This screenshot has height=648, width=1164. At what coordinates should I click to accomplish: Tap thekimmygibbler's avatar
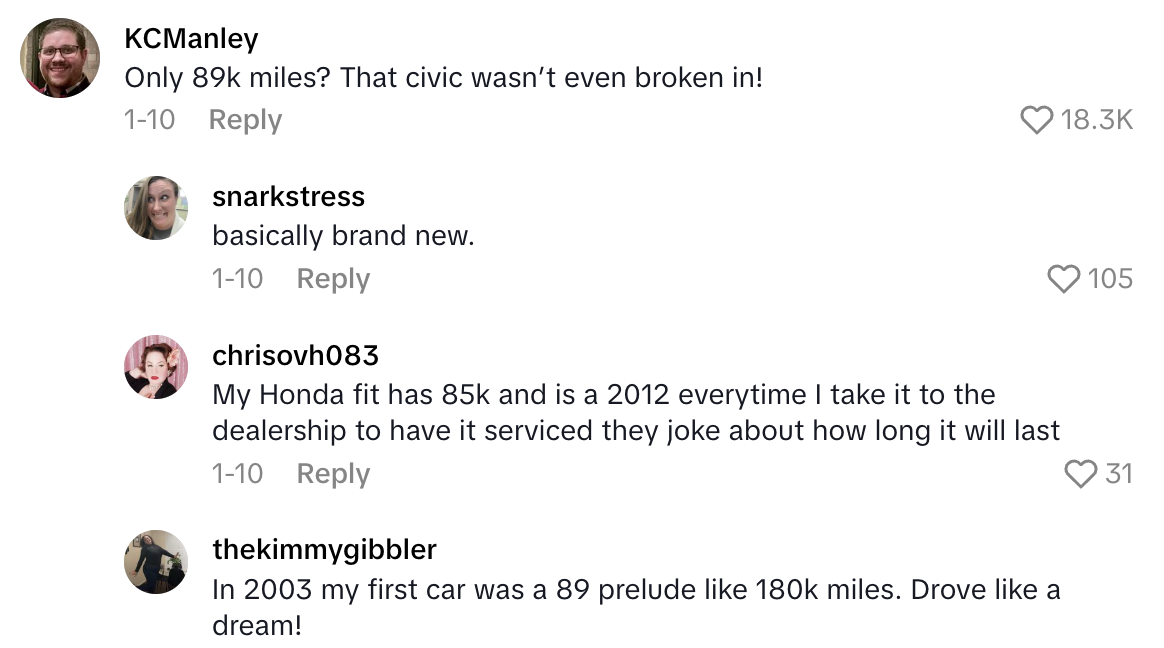point(156,561)
